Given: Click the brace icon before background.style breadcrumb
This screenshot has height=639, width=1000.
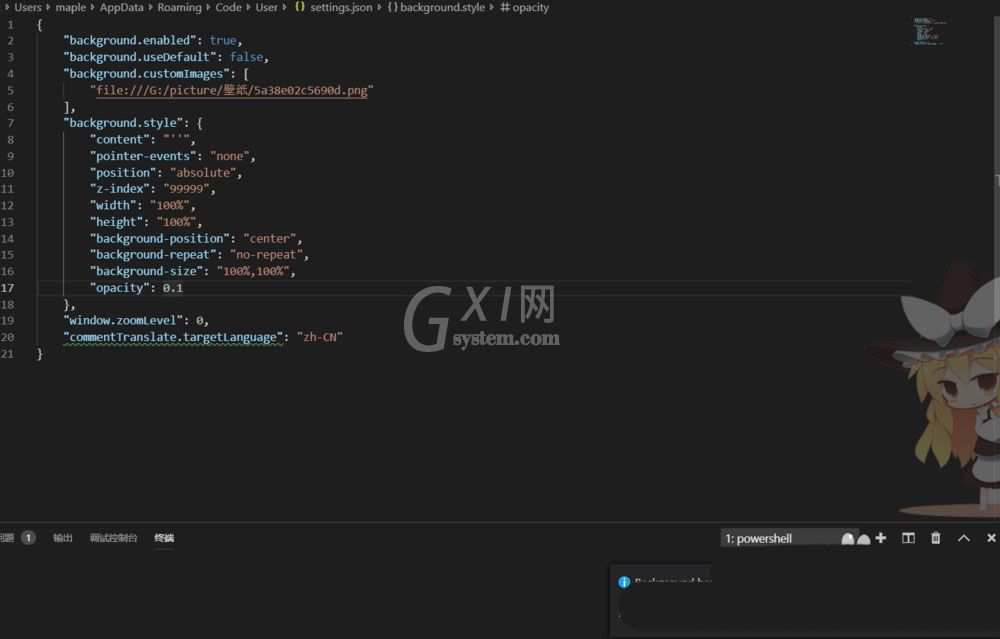Looking at the screenshot, I should [x=393, y=7].
